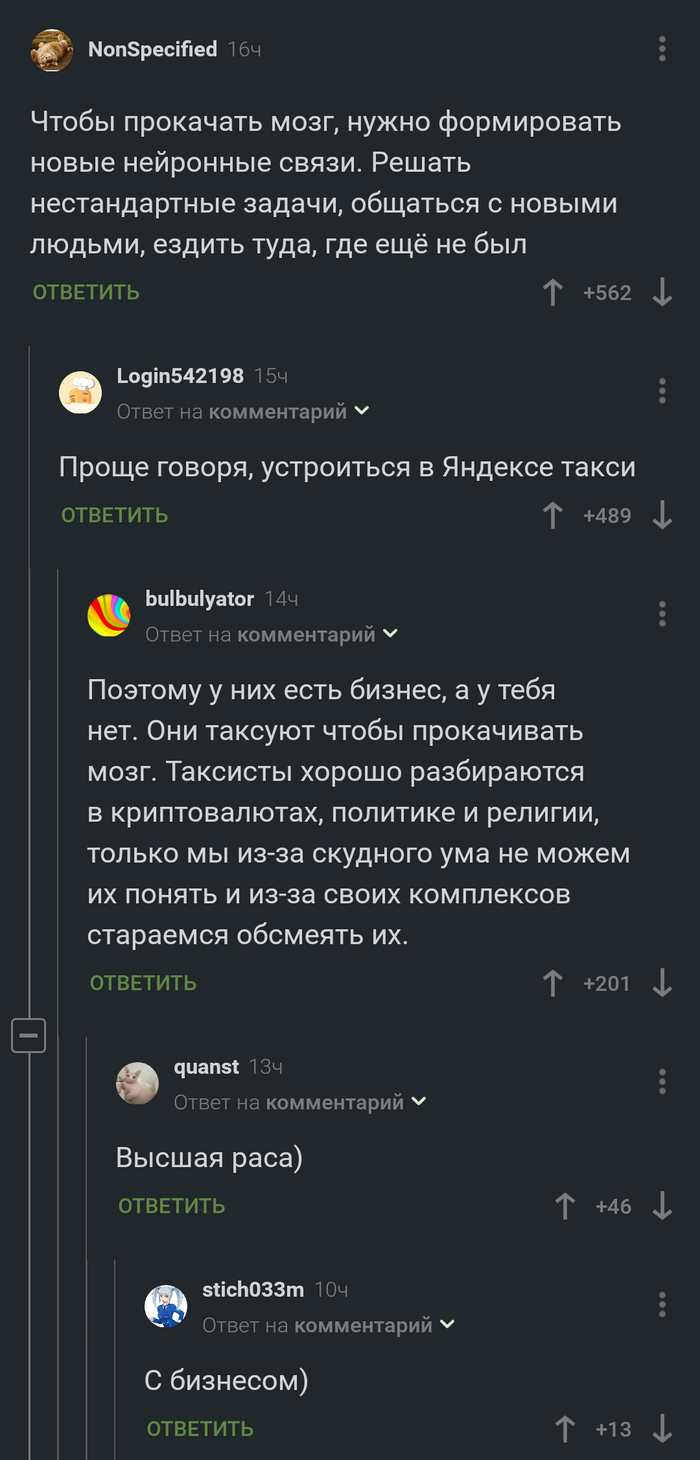700x1460 pixels.
Task: Open NonSpecified's profile avatar
Action: pyautogui.click(x=51, y=51)
